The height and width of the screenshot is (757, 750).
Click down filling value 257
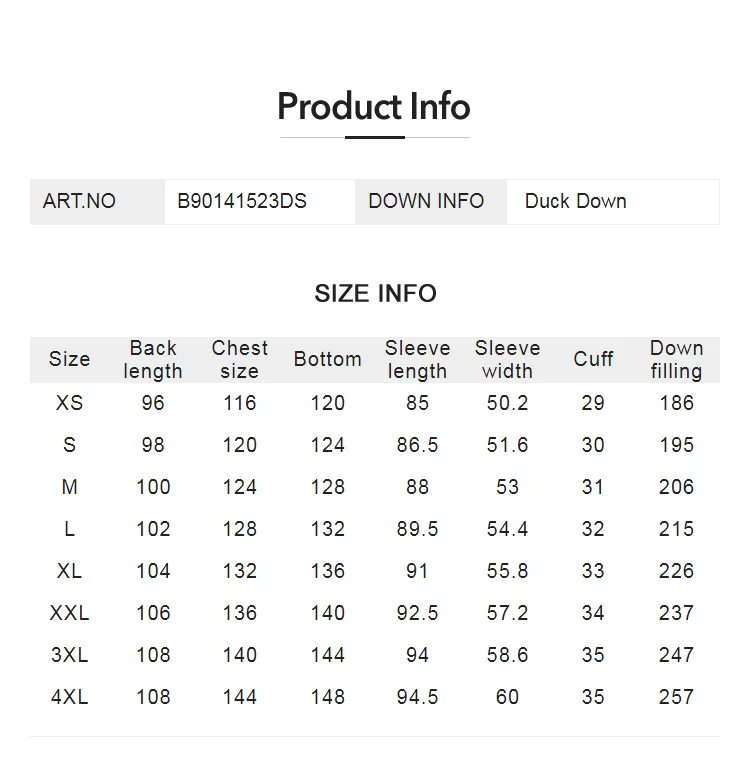(x=676, y=697)
